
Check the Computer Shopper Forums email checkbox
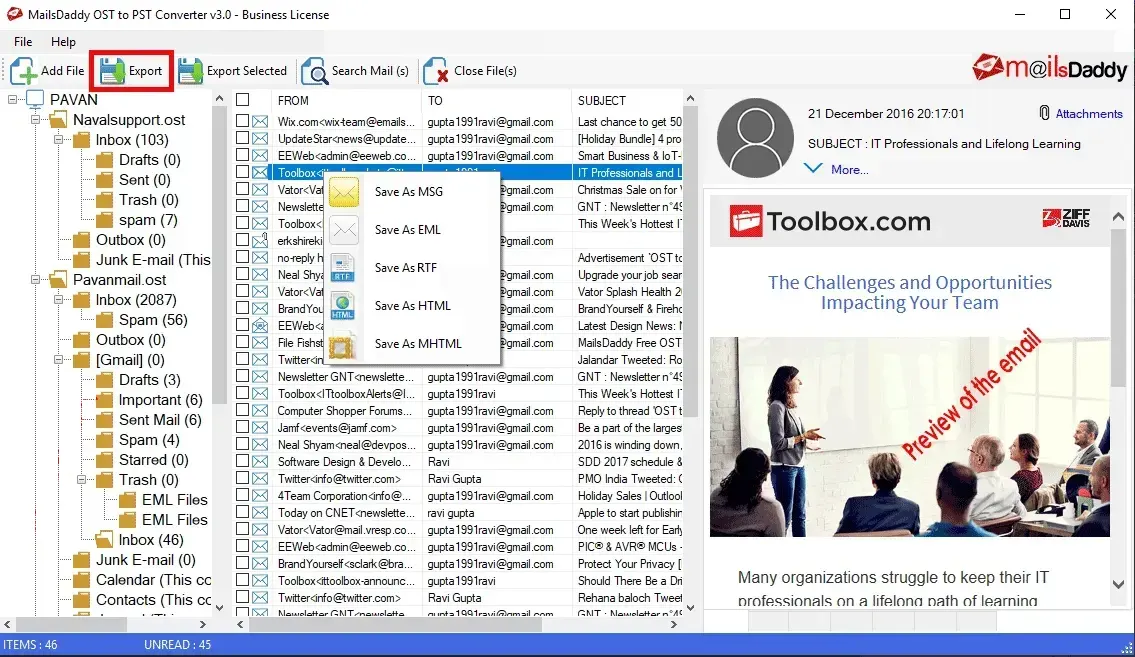(x=242, y=410)
